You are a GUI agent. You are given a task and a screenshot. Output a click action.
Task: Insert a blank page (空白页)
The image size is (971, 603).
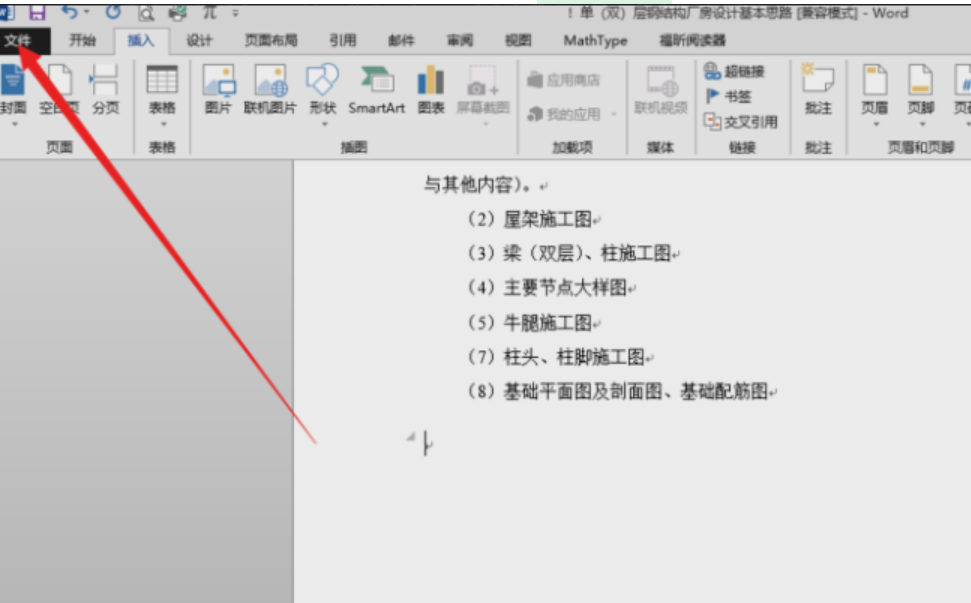(x=59, y=89)
